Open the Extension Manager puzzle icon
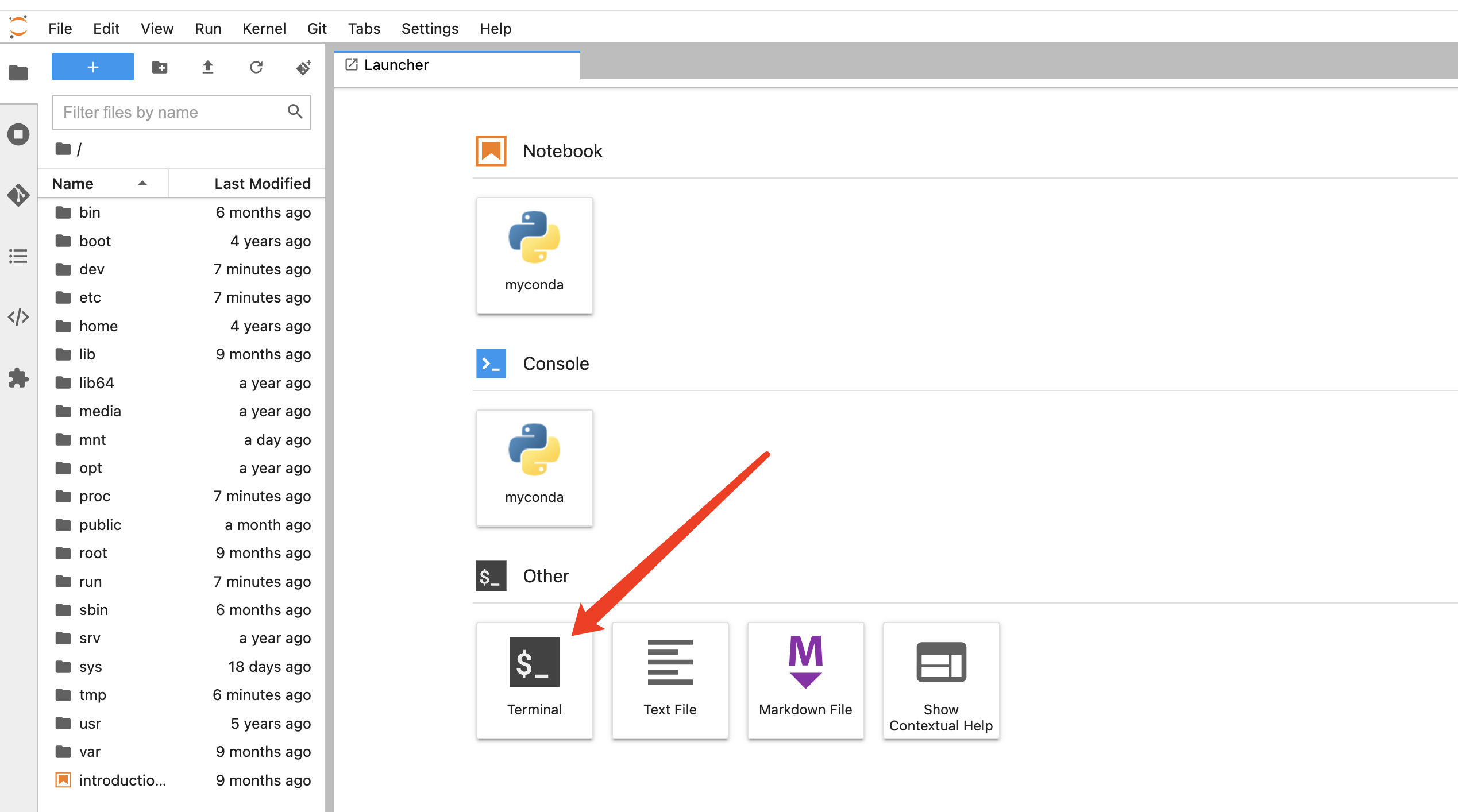 [x=18, y=378]
